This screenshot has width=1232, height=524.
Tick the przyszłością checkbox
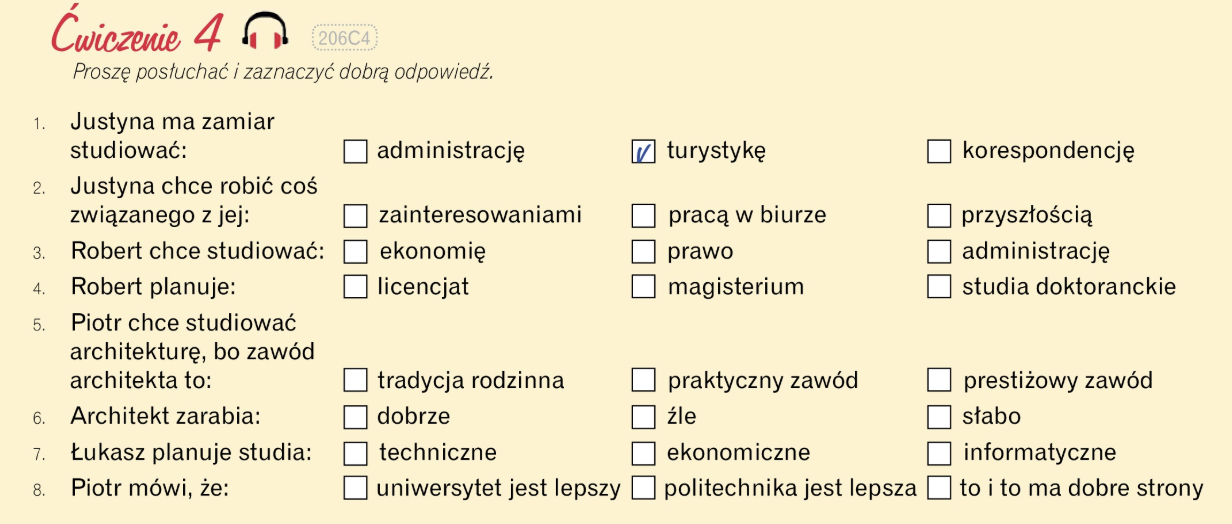939,215
